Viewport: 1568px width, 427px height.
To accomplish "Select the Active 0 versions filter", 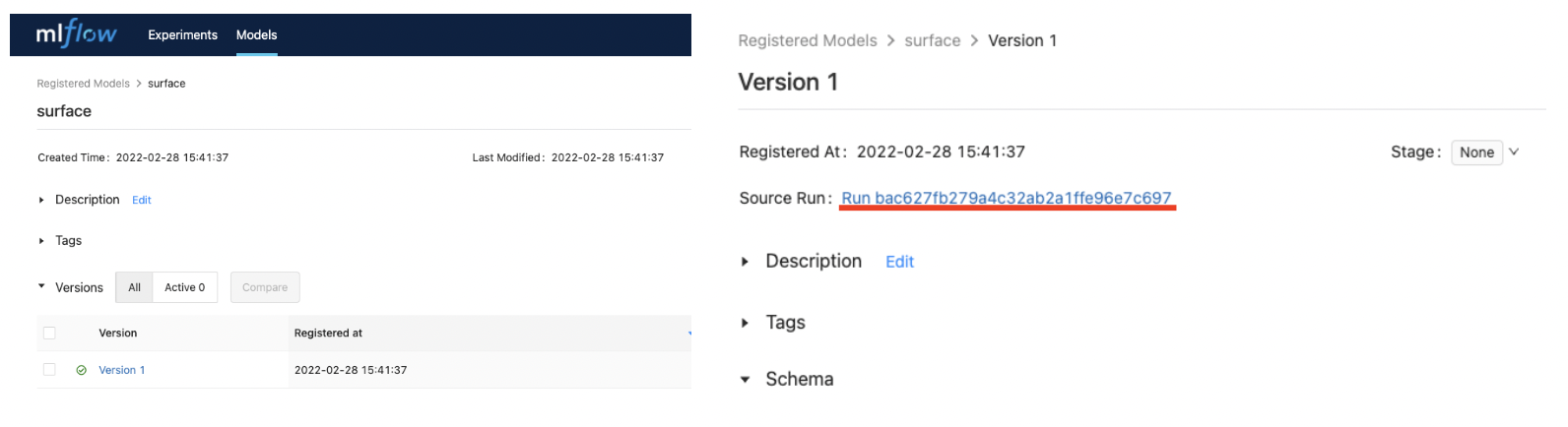I will 185,287.
